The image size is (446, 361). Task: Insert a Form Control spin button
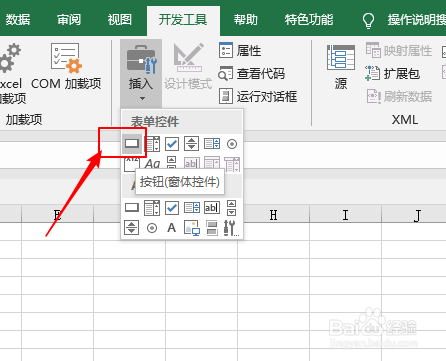(x=192, y=144)
